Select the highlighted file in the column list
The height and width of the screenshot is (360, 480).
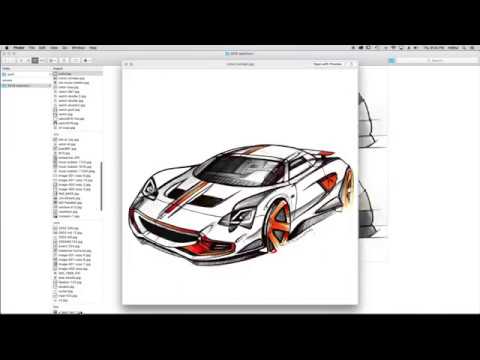tap(78, 74)
